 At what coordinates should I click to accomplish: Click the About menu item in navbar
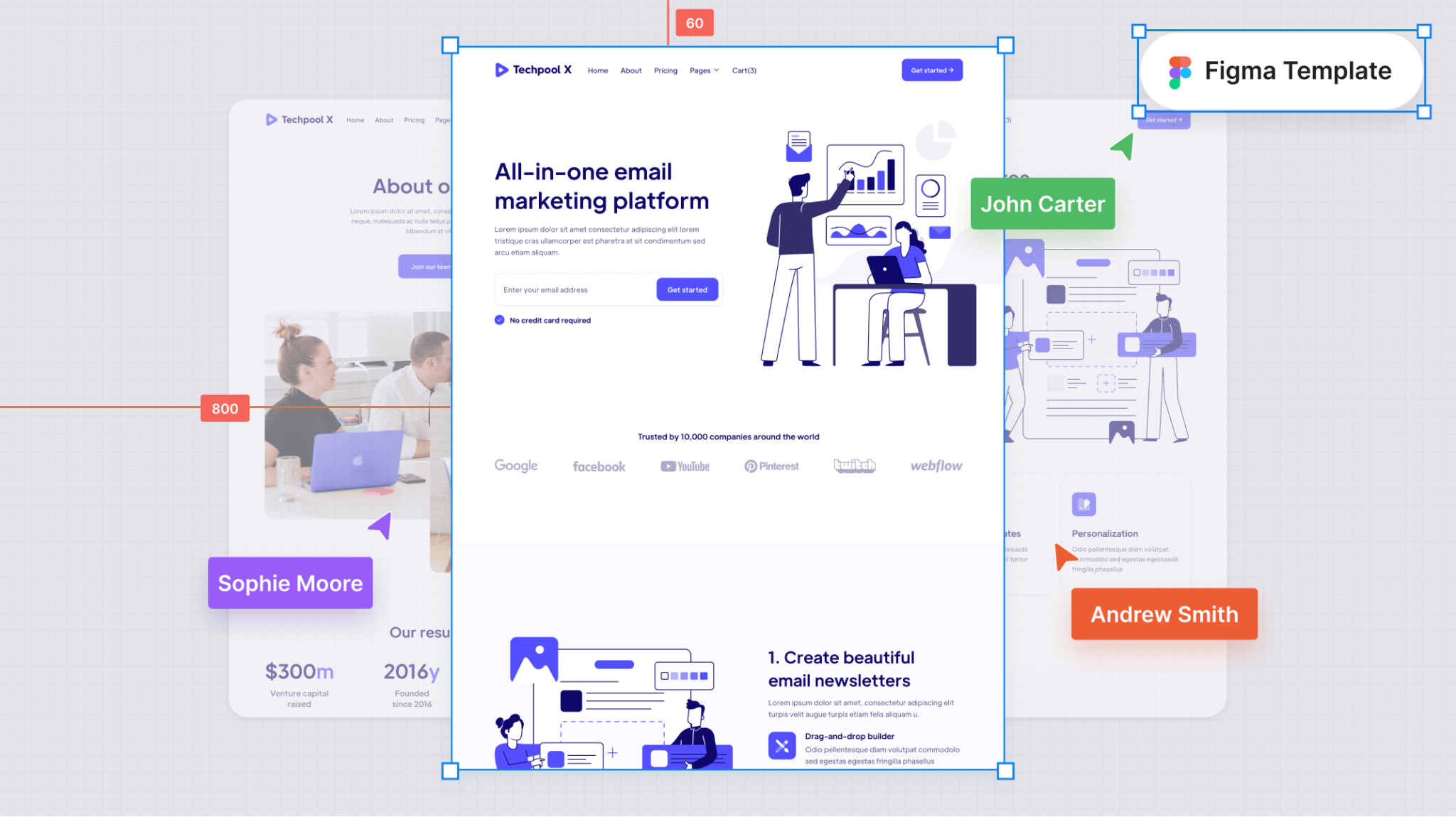click(x=629, y=70)
